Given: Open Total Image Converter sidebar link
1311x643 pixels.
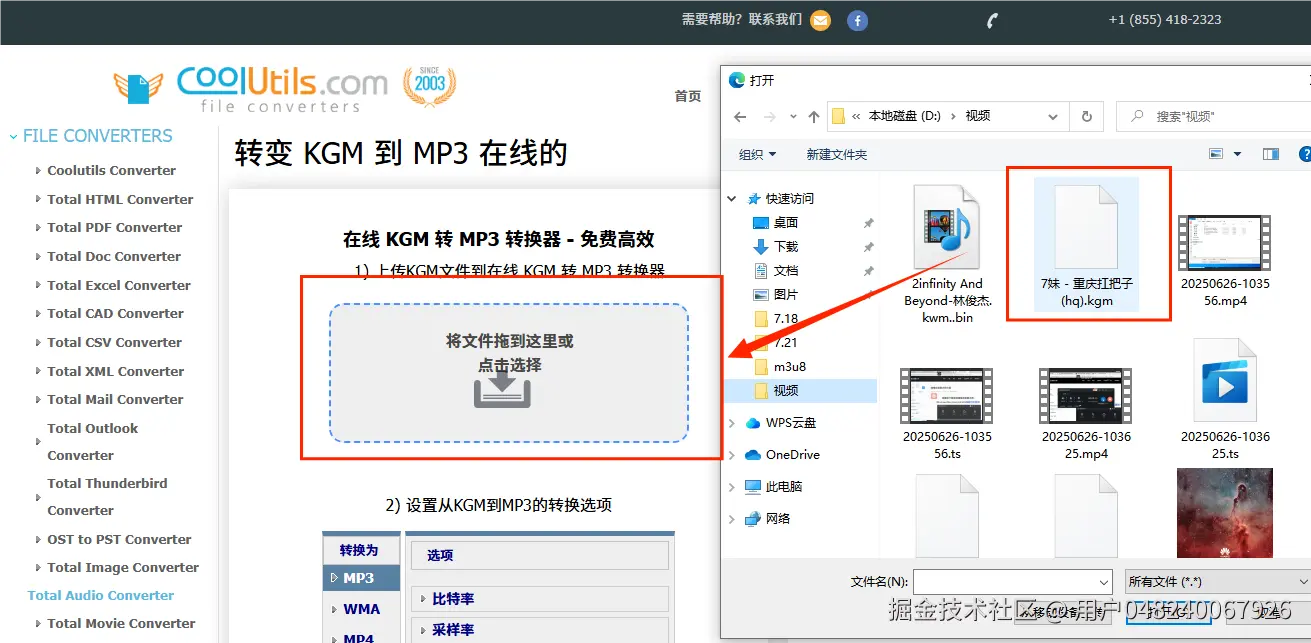Looking at the screenshot, I should [x=123, y=568].
